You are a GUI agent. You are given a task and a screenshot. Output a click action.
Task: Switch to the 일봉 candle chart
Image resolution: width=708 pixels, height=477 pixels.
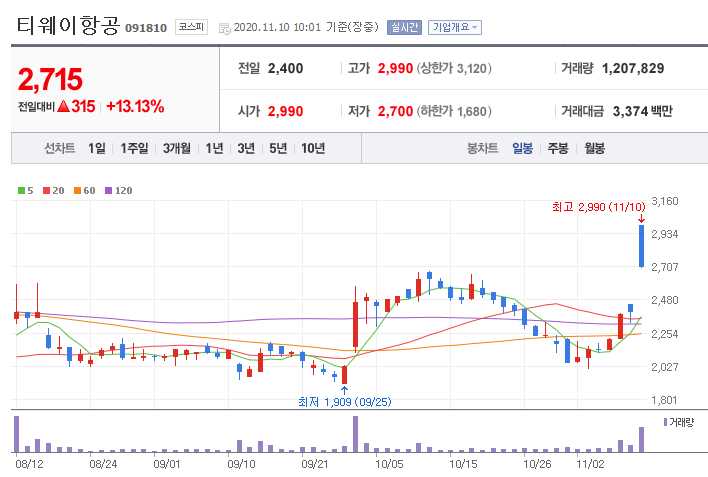(x=522, y=148)
